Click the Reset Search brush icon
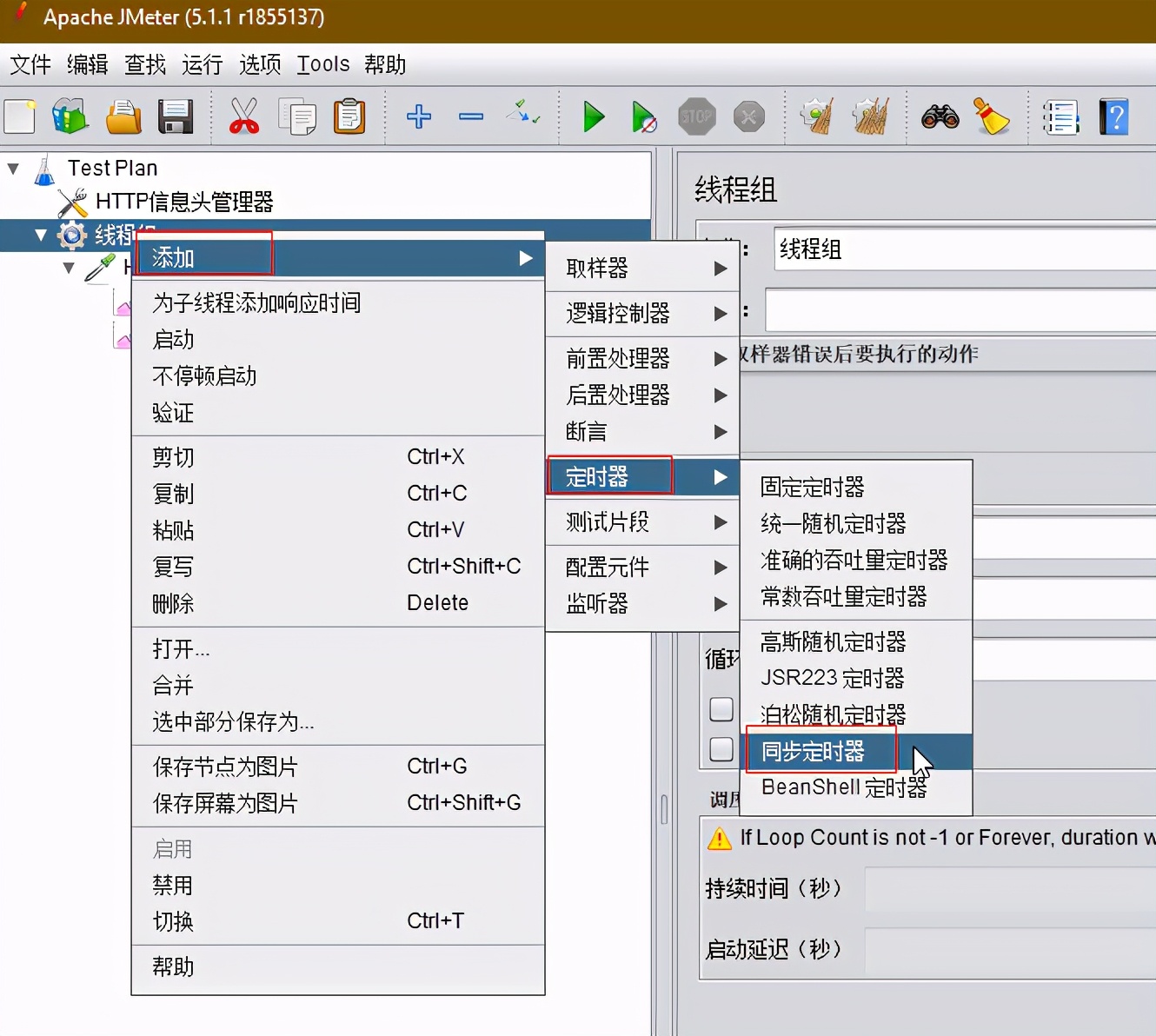1156x1036 pixels. click(992, 116)
